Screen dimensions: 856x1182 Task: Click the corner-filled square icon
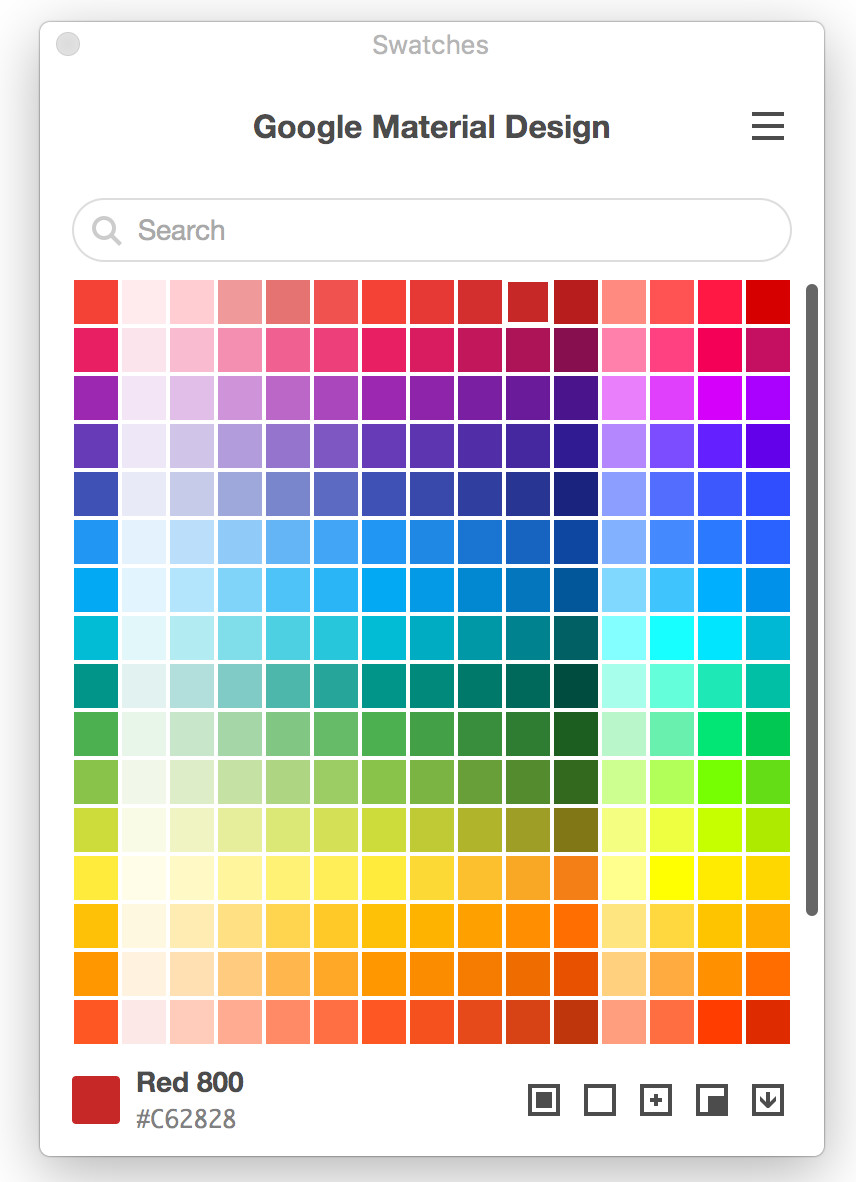pyautogui.click(x=711, y=1100)
